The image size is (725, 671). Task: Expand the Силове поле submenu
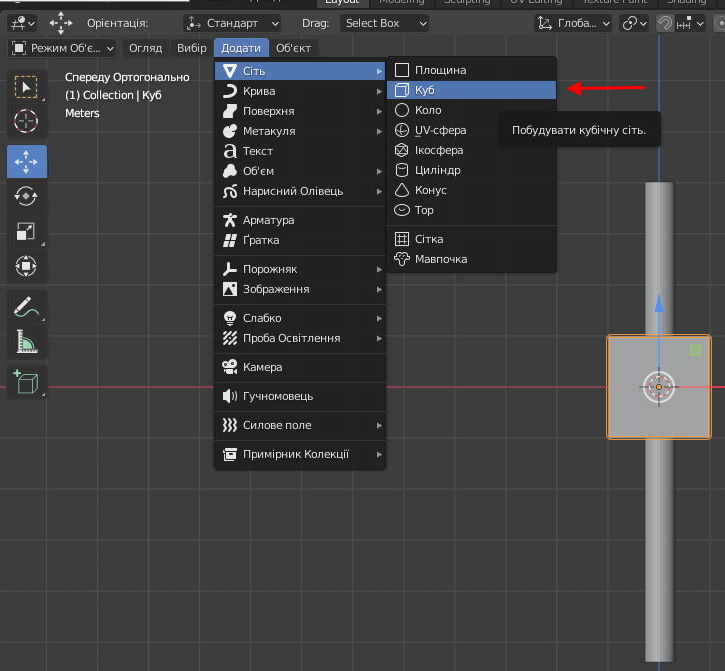tap(301, 425)
